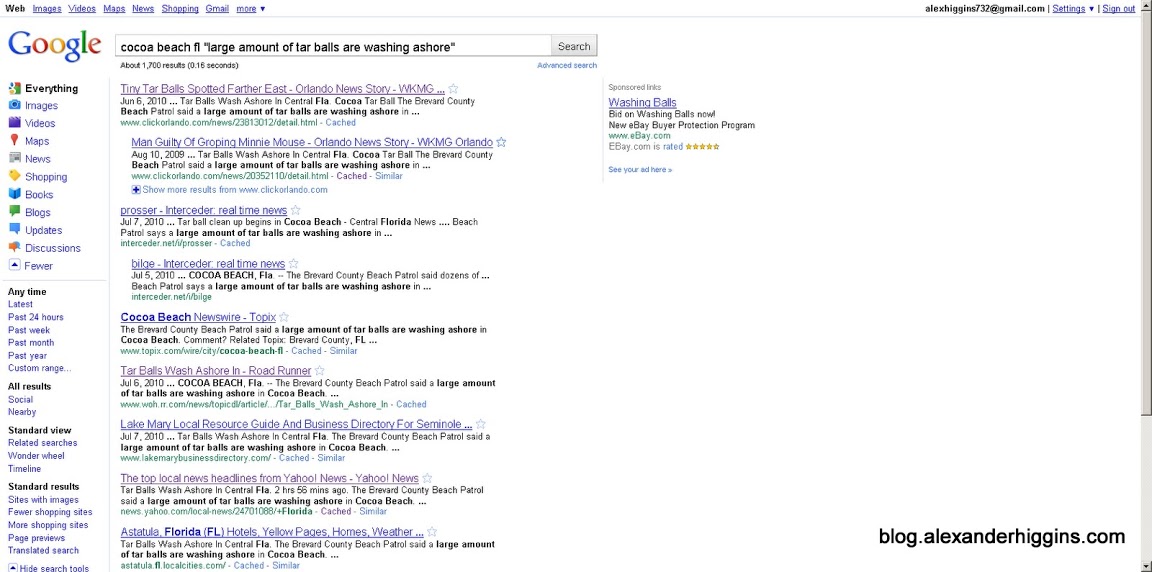Star the Tar Balls Wash Ashore Road Runner result
The width and height of the screenshot is (1152, 572).
320,371
